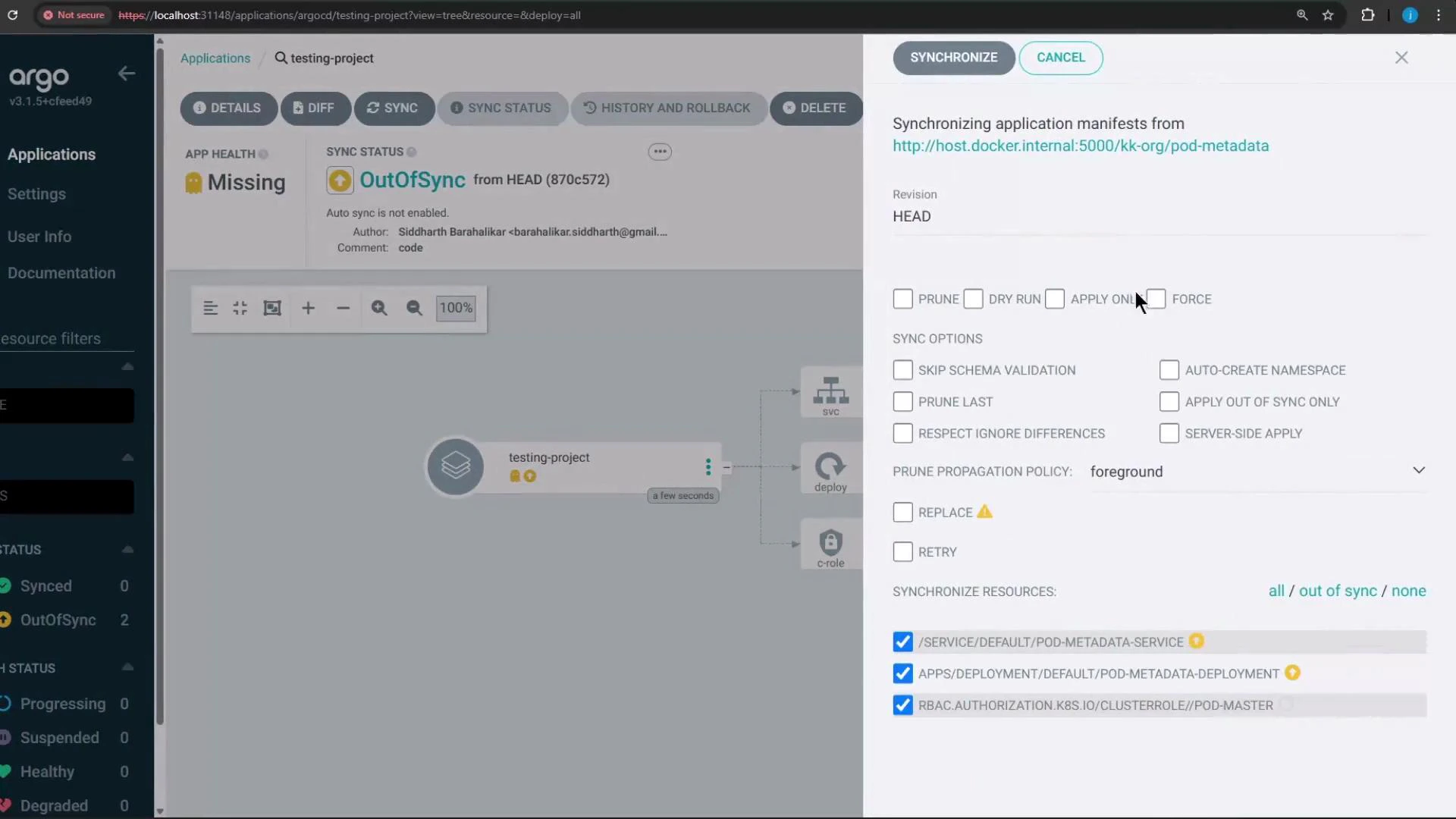
Task: Select the 'out of sync' resources link
Action: click(1335, 591)
